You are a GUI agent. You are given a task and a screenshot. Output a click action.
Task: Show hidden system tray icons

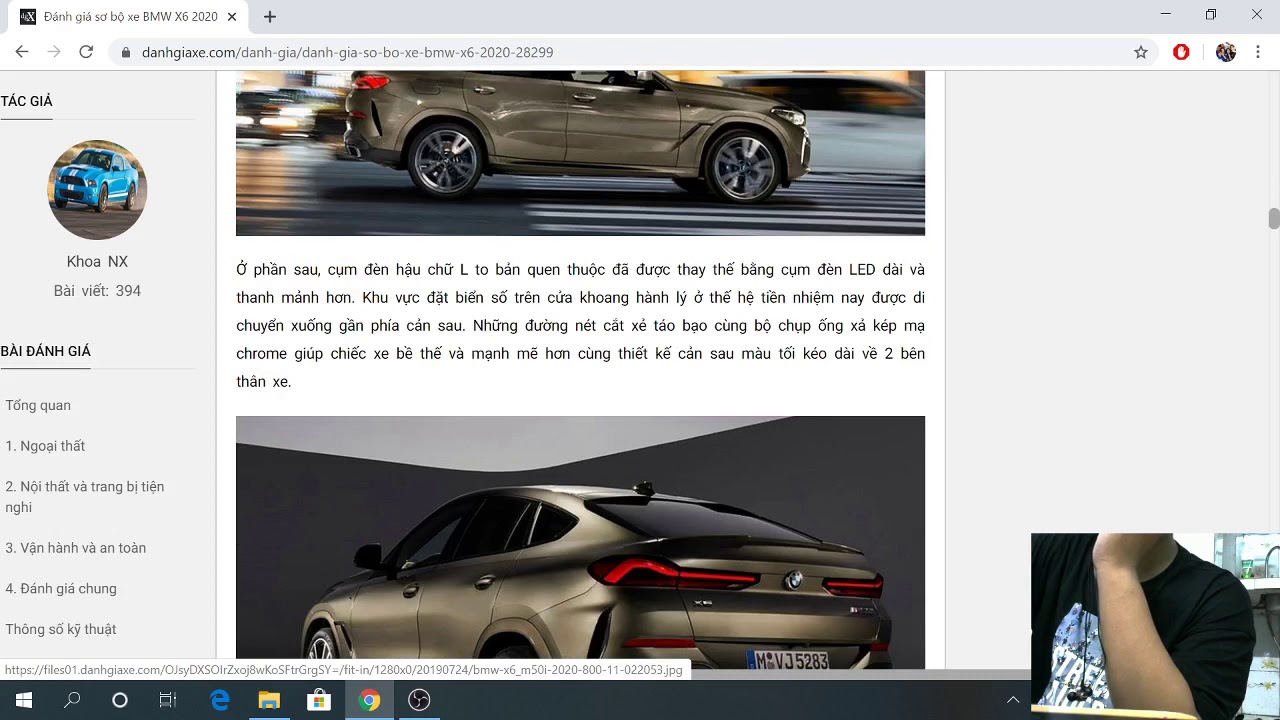(1013, 700)
